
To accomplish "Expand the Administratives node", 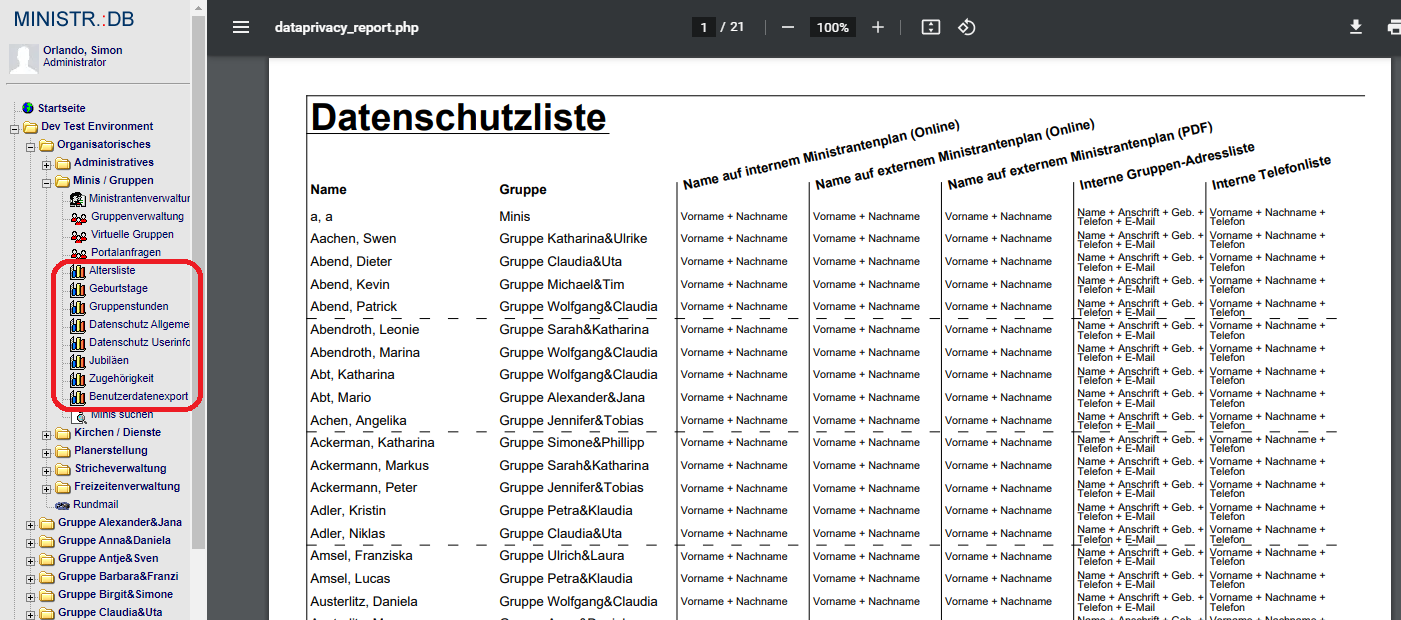I will point(46,164).
